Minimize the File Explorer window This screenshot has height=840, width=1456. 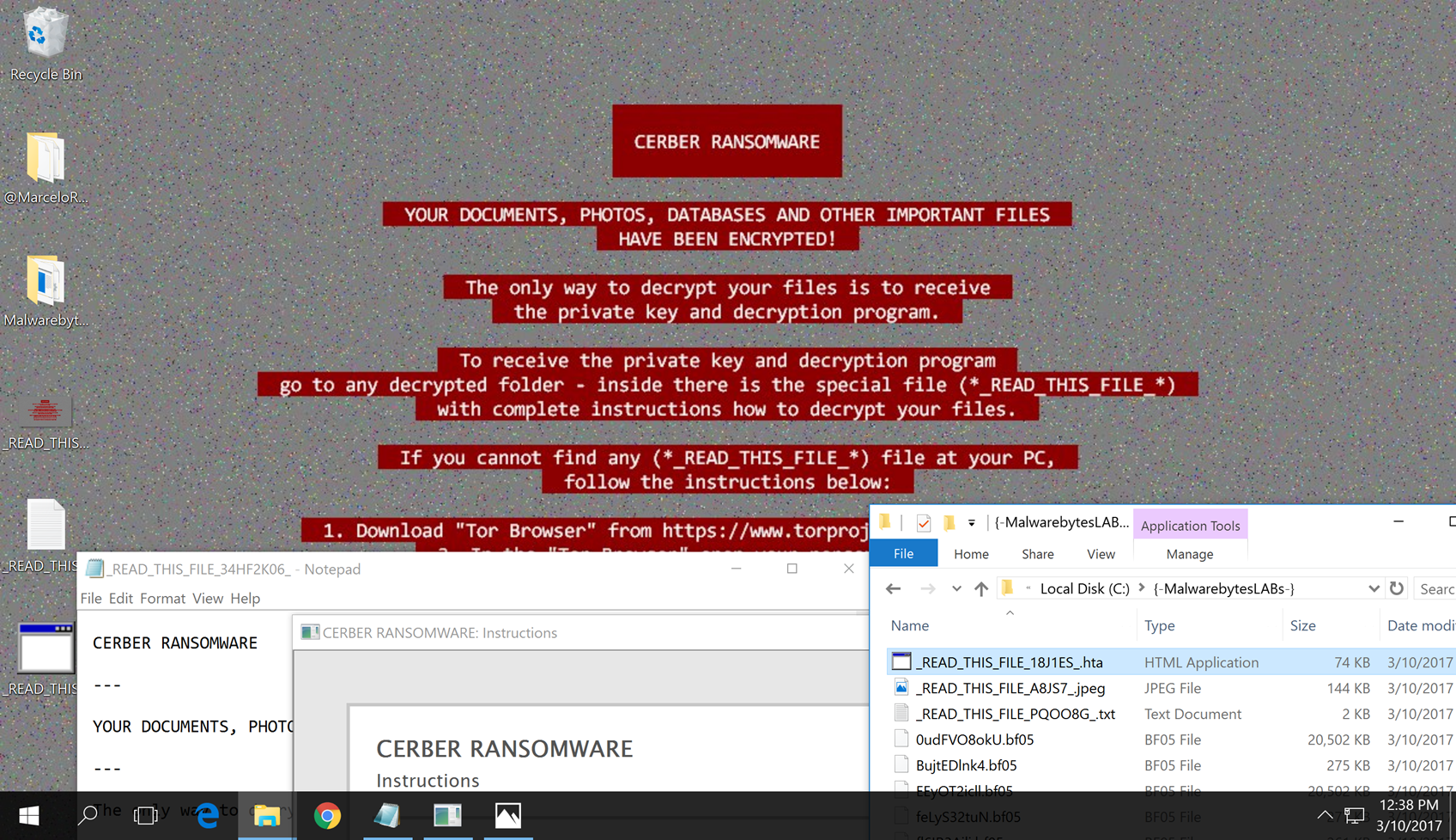[1398, 521]
